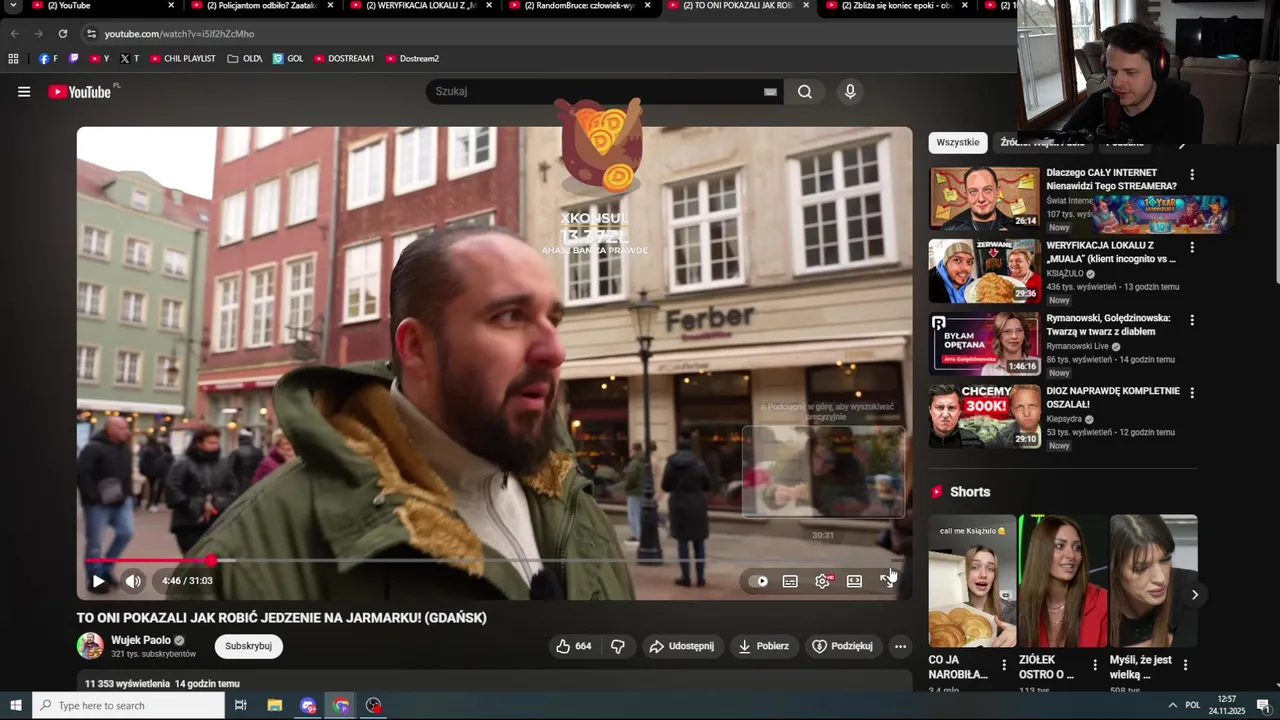The height and width of the screenshot is (720, 1280).
Task: Open CHIL PLAYLIST bookmark
Action: tap(183, 59)
